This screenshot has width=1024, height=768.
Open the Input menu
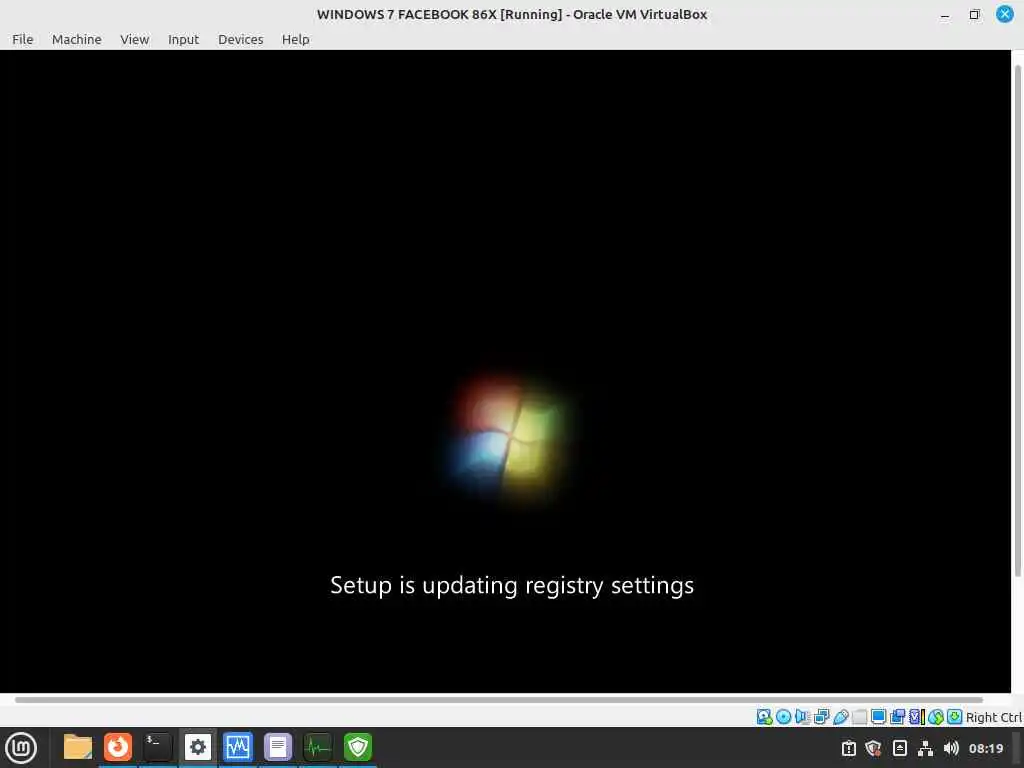(183, 39)
